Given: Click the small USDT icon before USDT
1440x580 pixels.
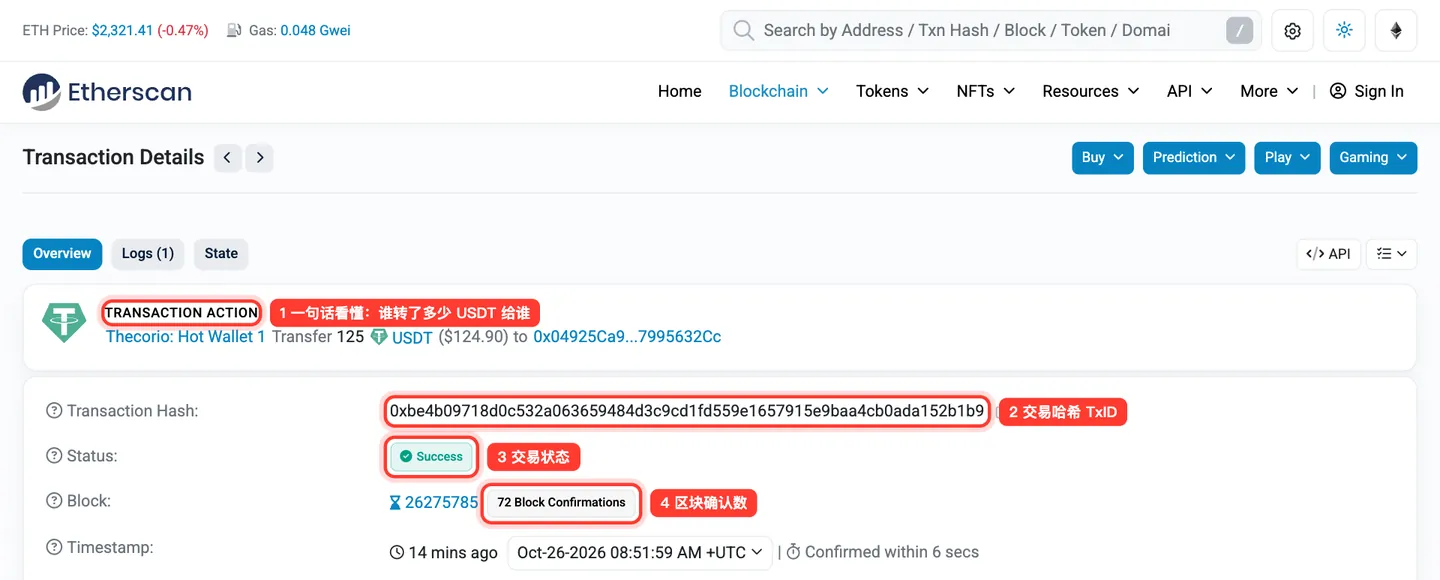Looking at the screenshot, I should pyautogui.click(x=379, y=337).
